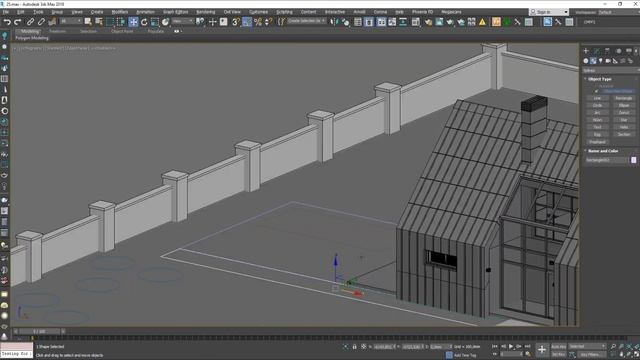
Task: Open the Graph Editors menu
Action: point(176,12)
